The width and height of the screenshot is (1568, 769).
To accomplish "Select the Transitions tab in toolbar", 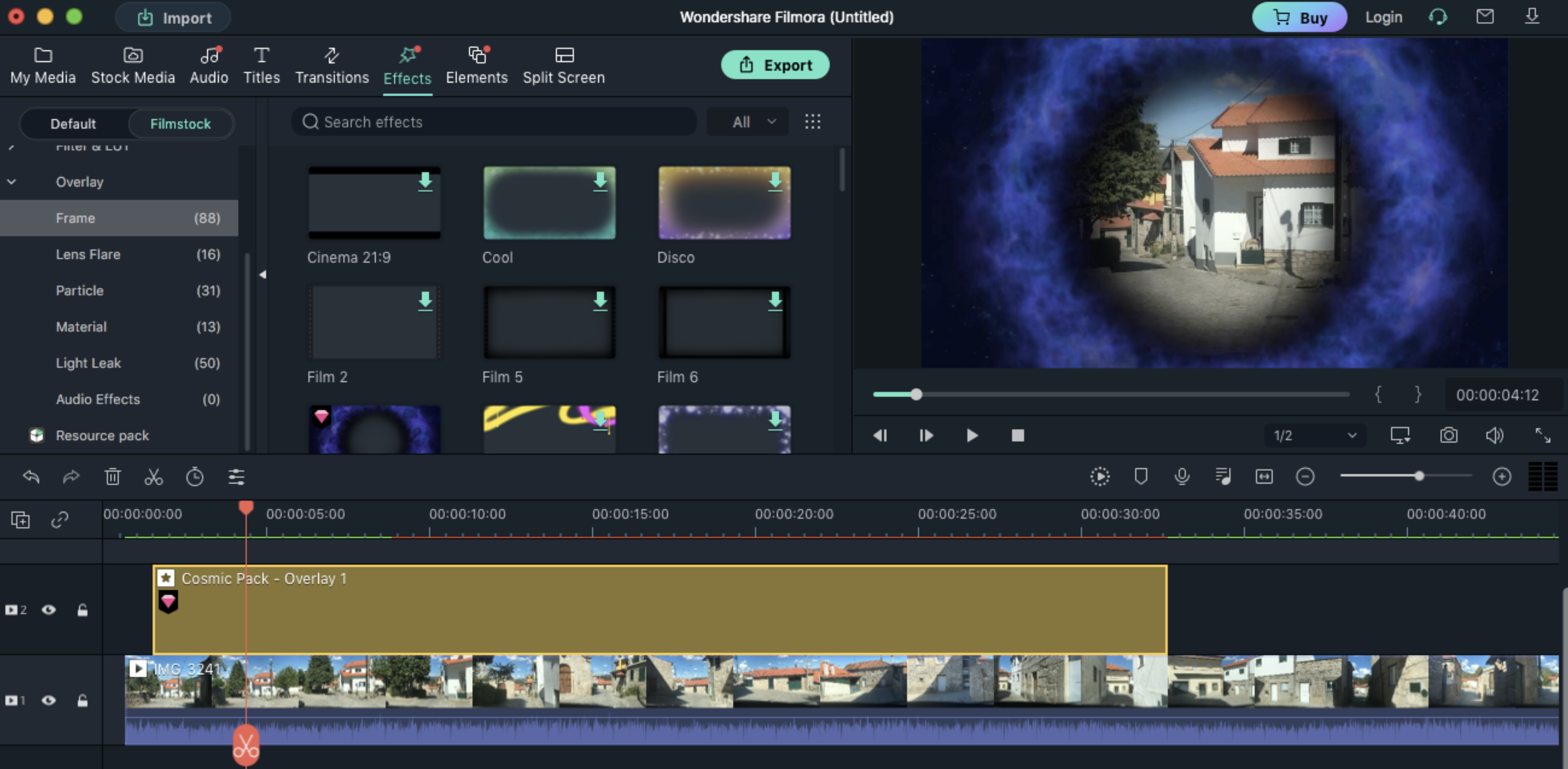I will pyautogui.click(x=332, y=65).
